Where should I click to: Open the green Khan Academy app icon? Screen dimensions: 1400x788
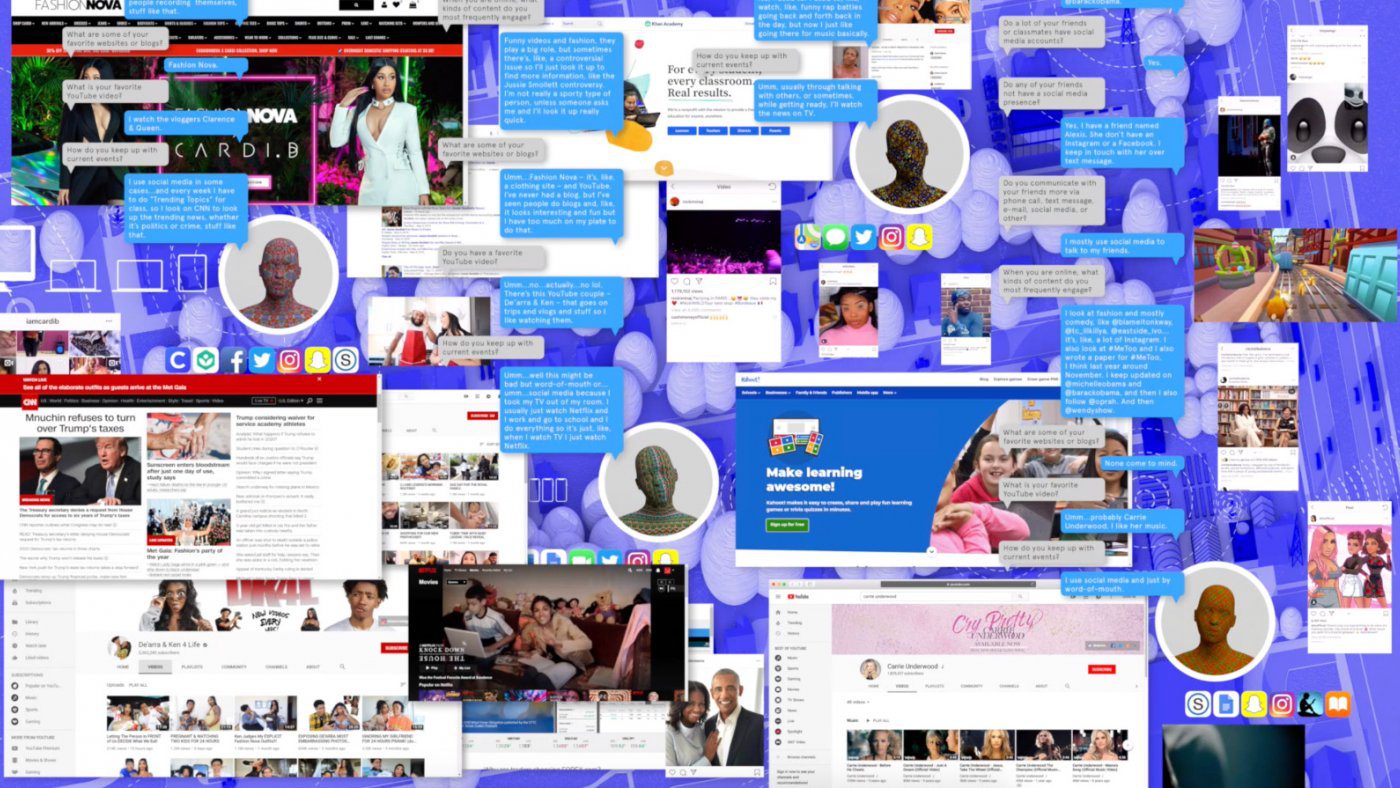click(206, 360)
